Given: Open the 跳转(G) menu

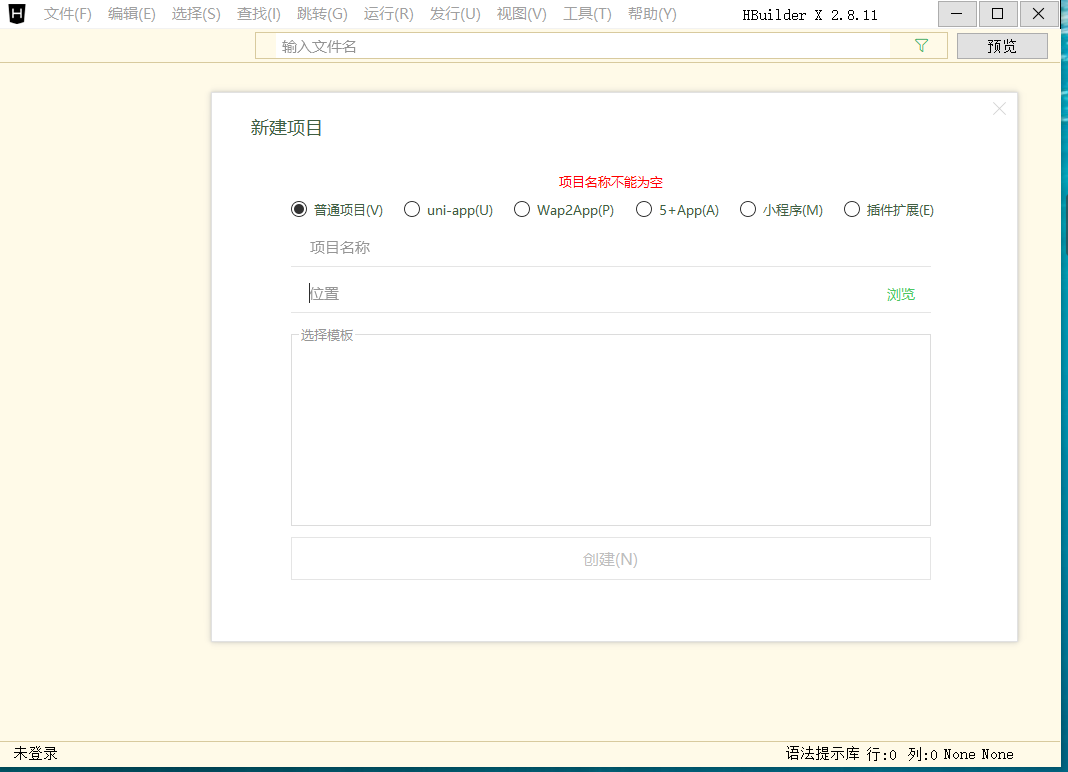Looking at the screenshot, I should click(x=322, y=14).
